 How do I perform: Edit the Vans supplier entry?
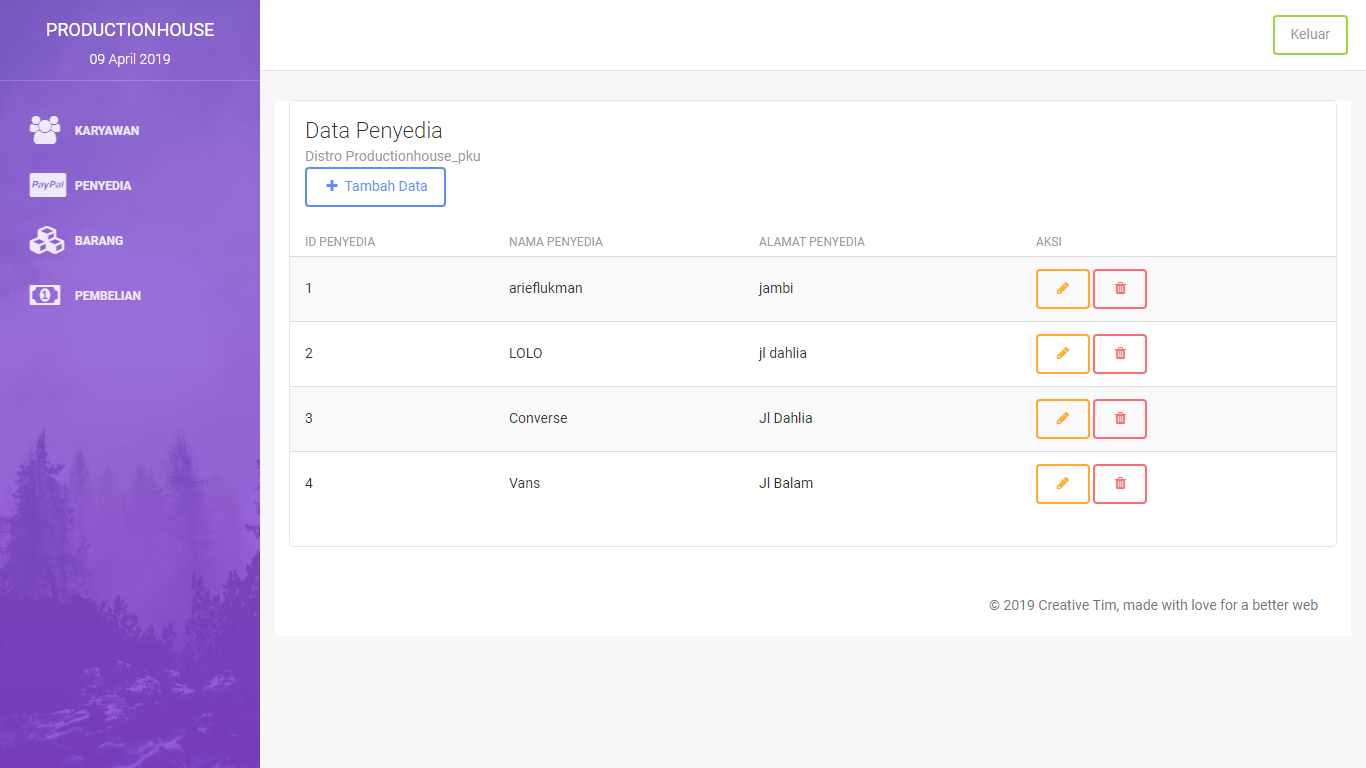tap(1062, 484)
